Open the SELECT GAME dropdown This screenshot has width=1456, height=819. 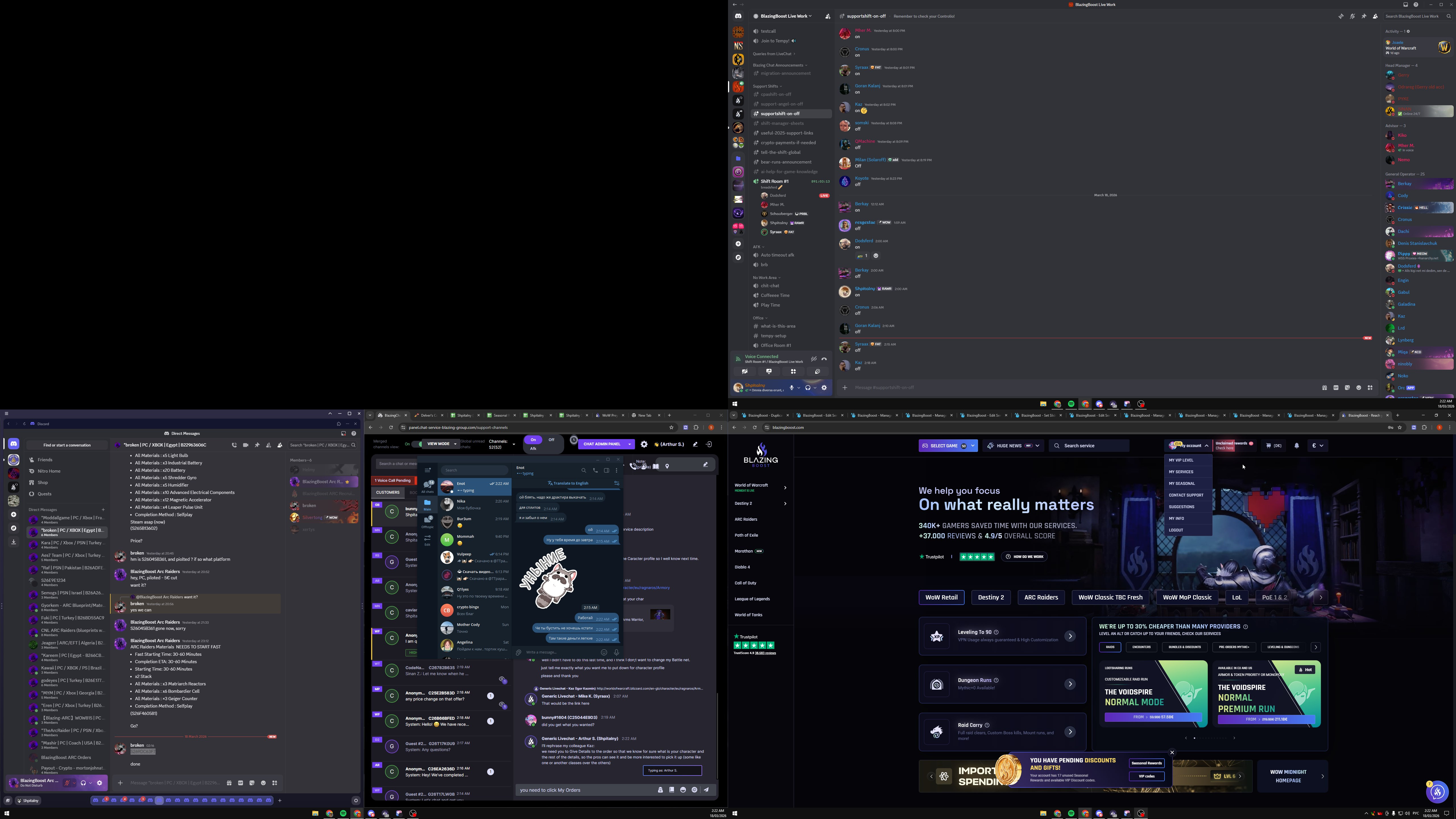click(948, 446)
